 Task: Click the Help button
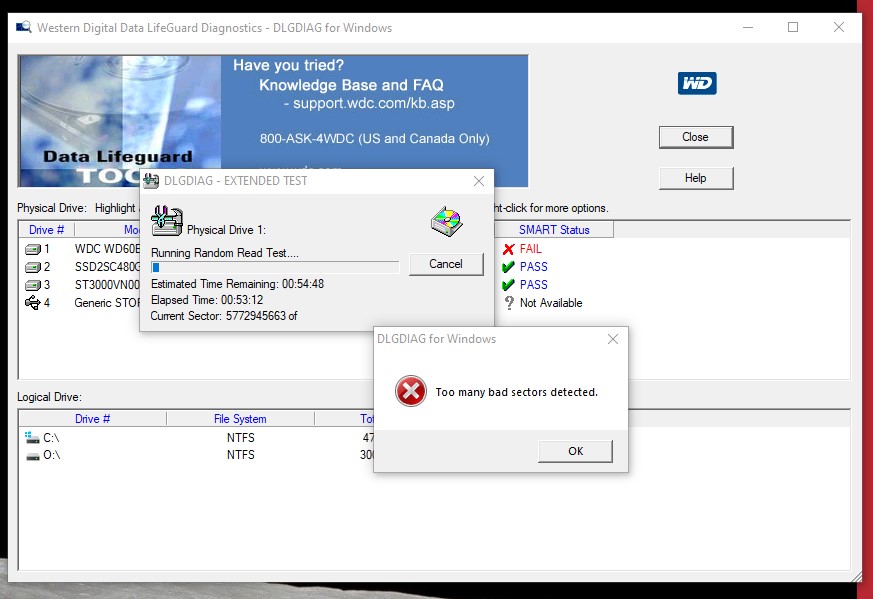(695, 178)
